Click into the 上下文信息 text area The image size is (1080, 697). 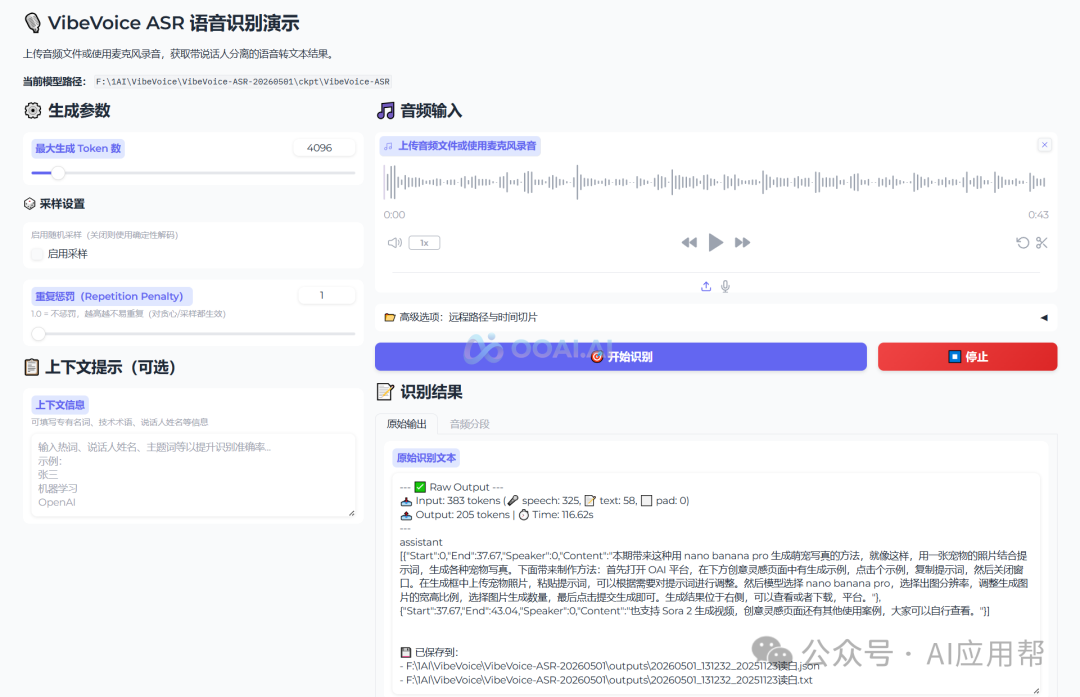[193, 475]
